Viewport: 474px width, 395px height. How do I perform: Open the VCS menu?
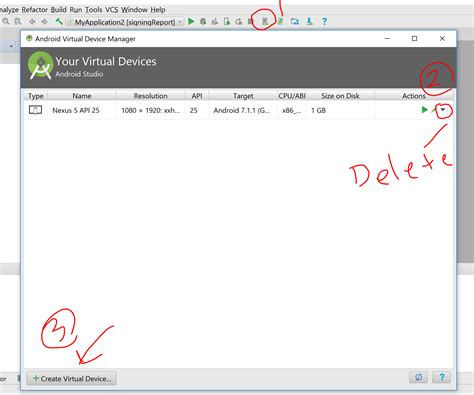point(112,10)
